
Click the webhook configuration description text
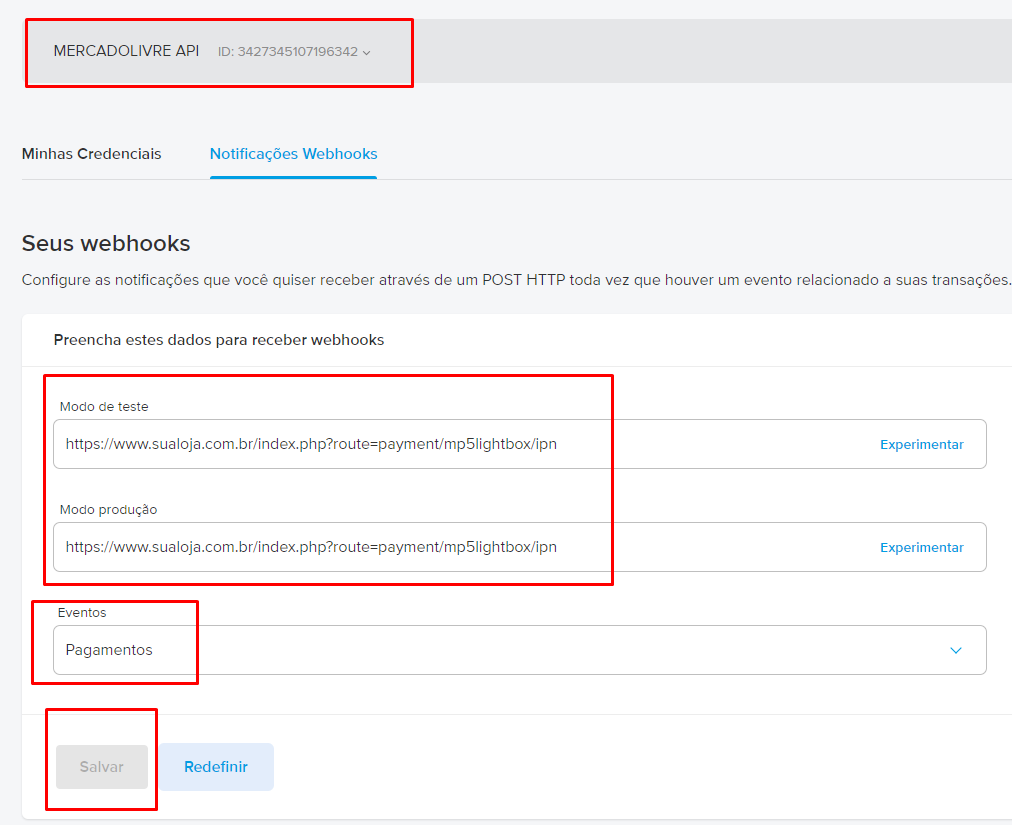click(x=516, y=280)
